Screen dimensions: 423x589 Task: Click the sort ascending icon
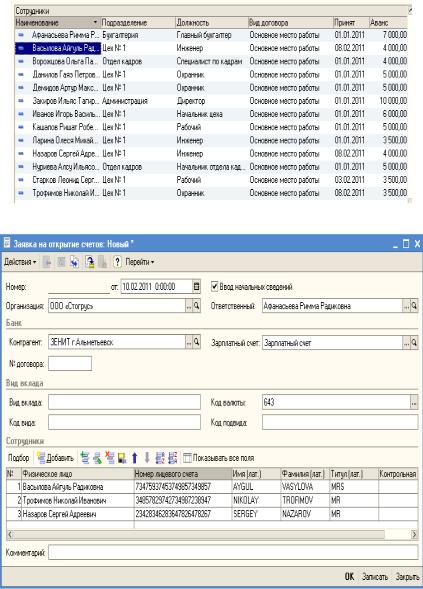[160, 458]
